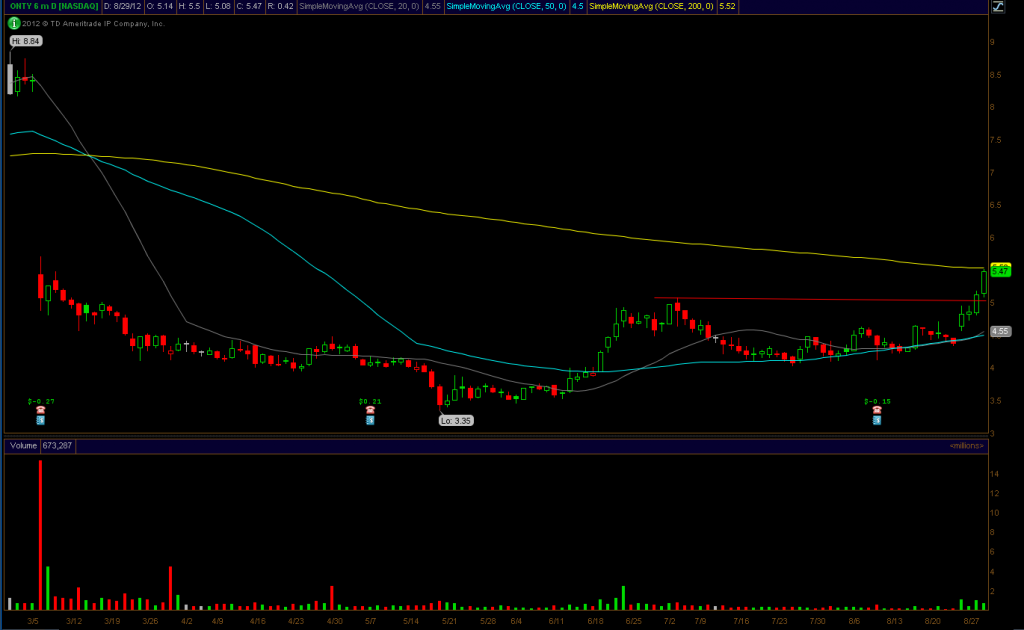Click the conference call phone icon under $0.21
The image size is (1024, 630).
370,410
